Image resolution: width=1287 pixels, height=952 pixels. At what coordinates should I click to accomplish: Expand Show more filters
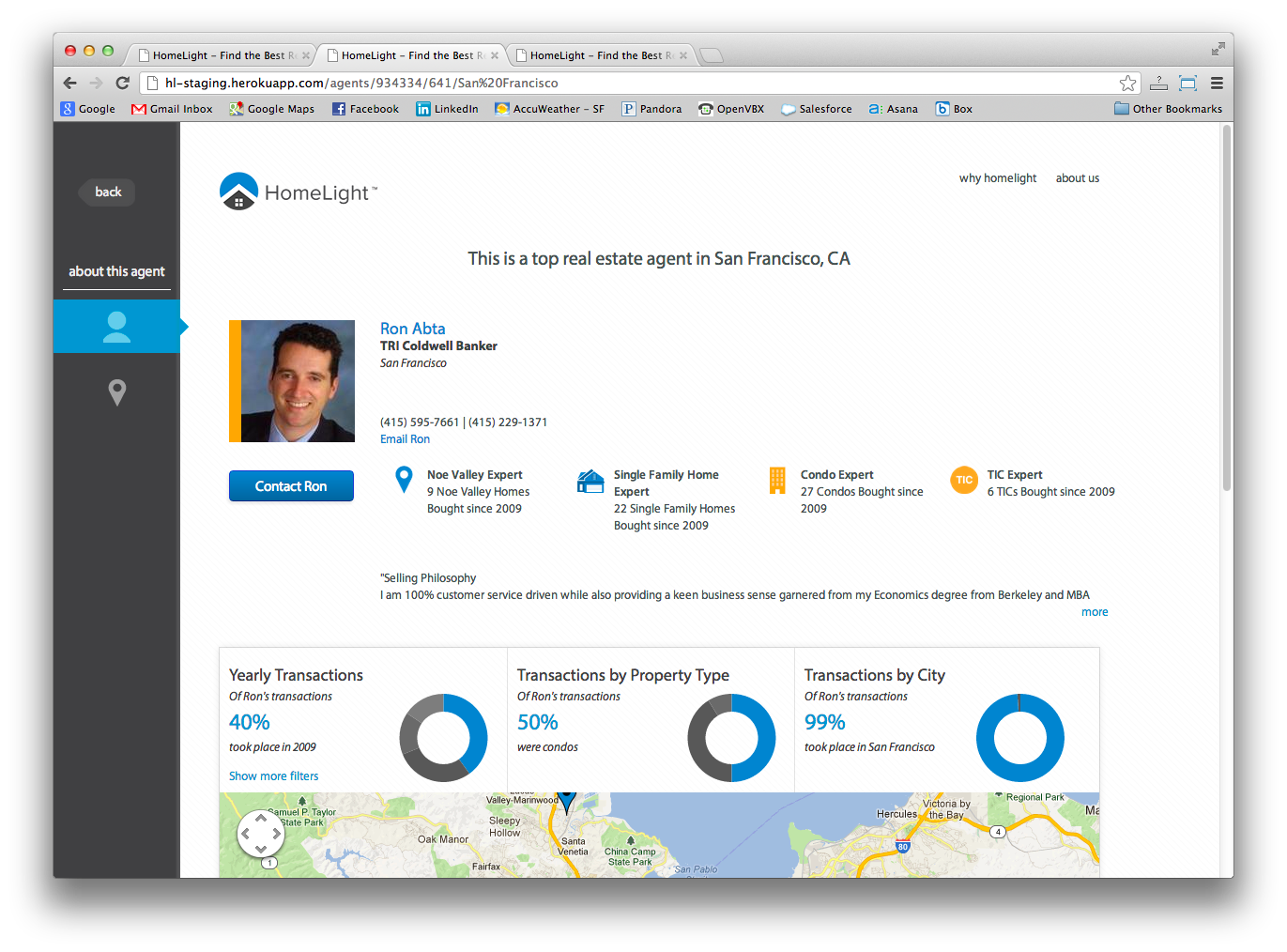(273, 776)
